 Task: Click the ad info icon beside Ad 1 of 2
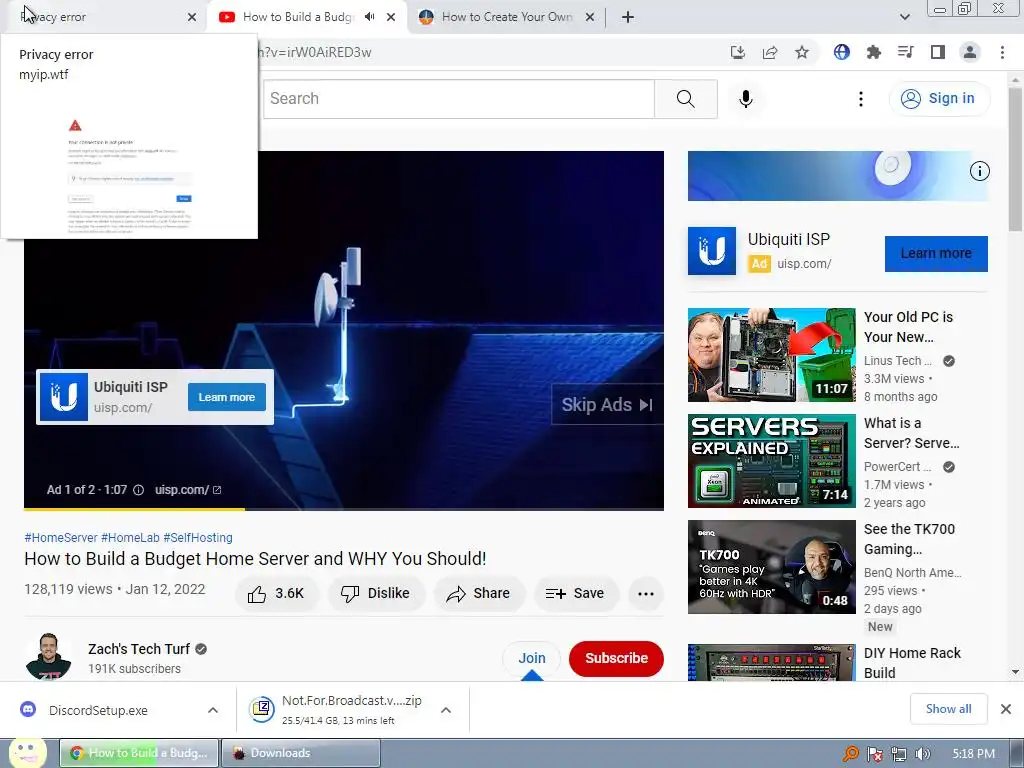(x=138, y=490)
